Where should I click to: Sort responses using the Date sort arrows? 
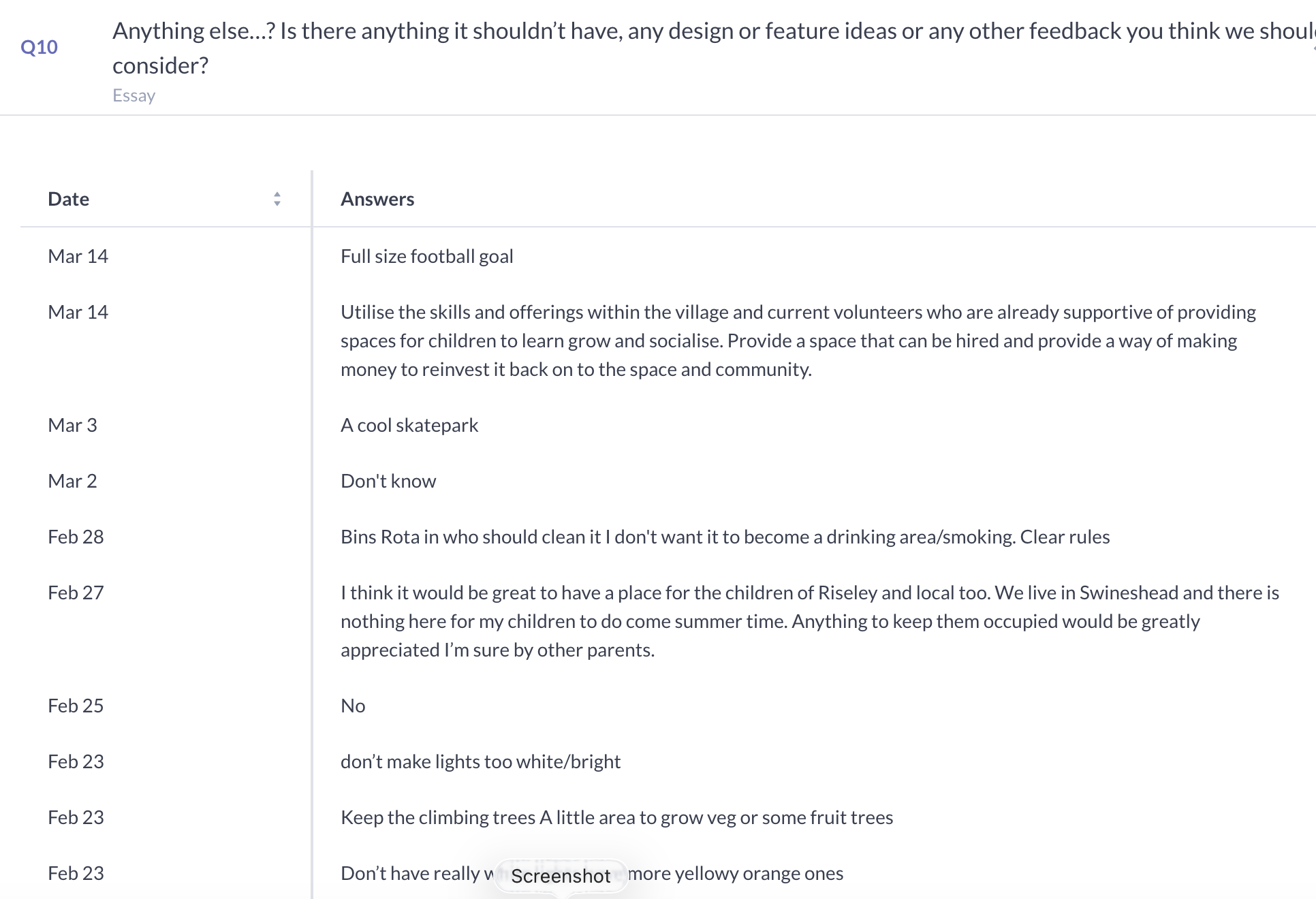click(277, 199)
